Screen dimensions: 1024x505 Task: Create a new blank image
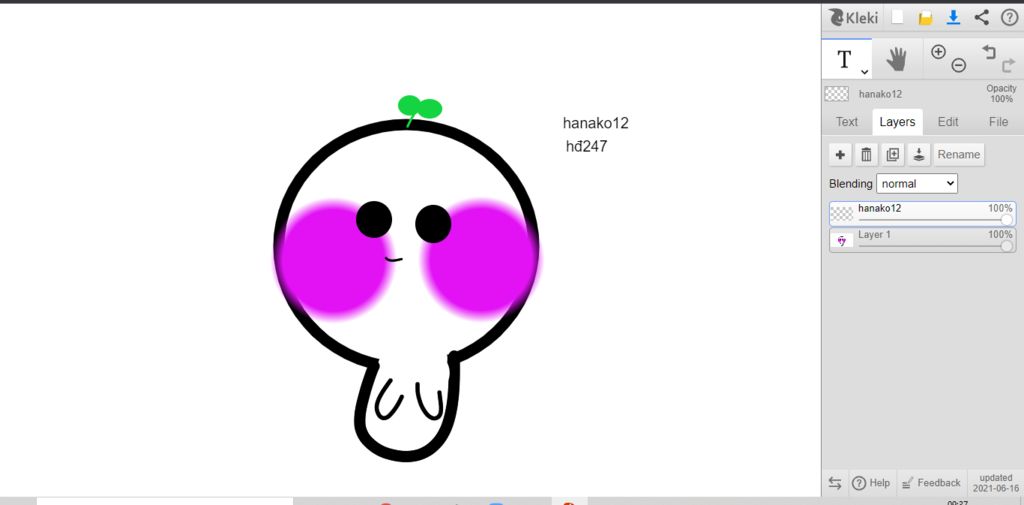898,18
